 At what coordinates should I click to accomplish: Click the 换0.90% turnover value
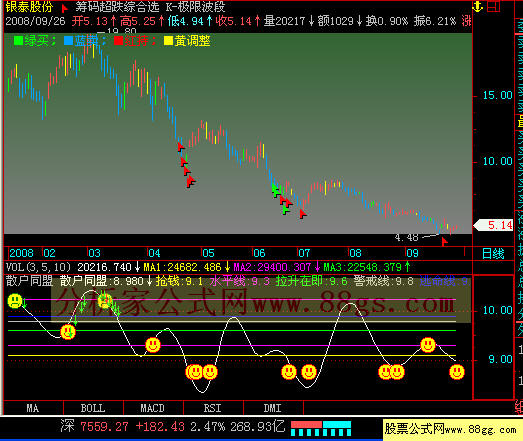pos(387,21)
